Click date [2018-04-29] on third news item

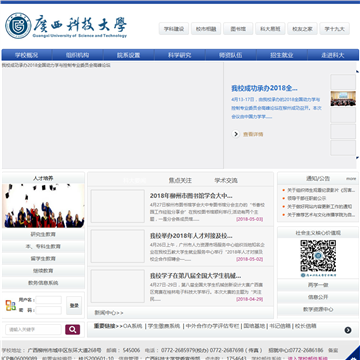pyautogui.click(x=250, y=299)
